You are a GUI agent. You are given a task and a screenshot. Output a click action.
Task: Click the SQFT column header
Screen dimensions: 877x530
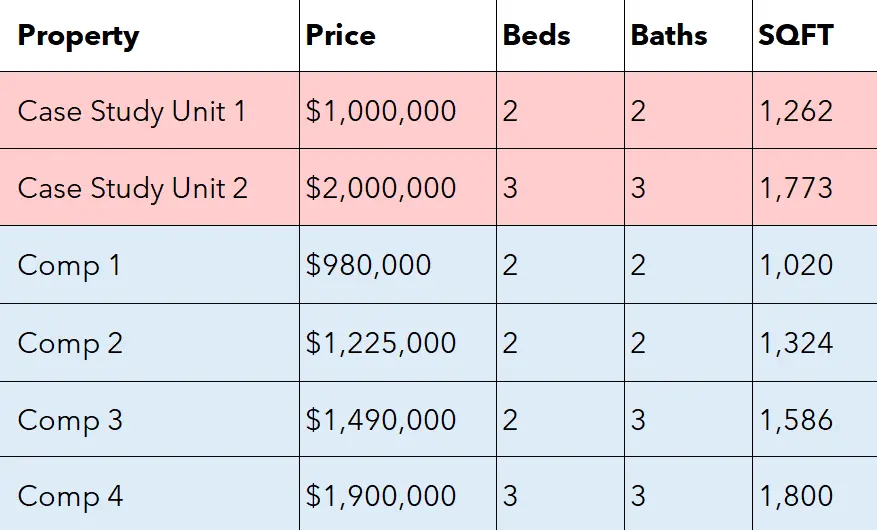[x=796, y=36]
